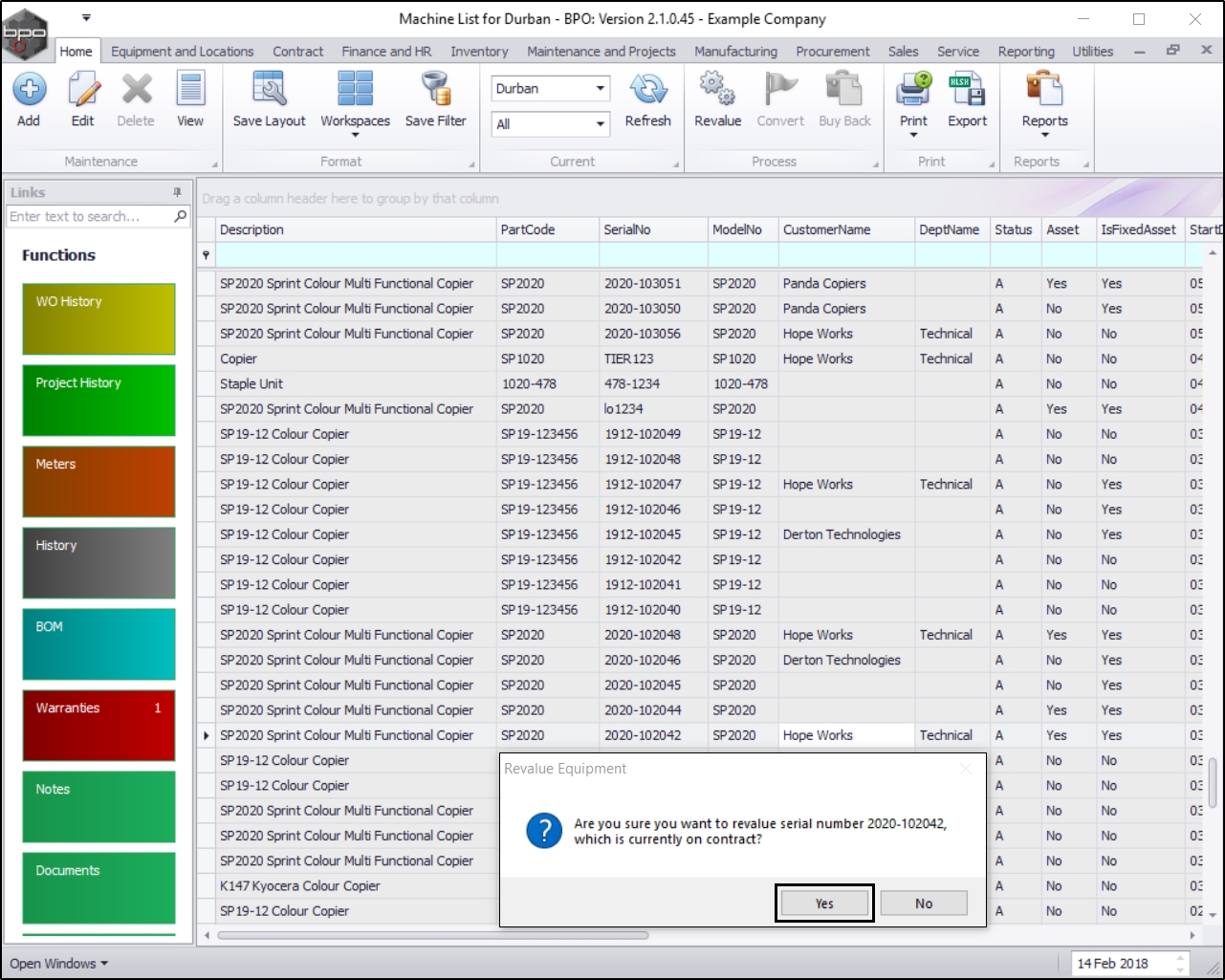Viewport: 1225px width, 980px height.
Task: Click the Edit pencil icon
Action: click(83, 91)
